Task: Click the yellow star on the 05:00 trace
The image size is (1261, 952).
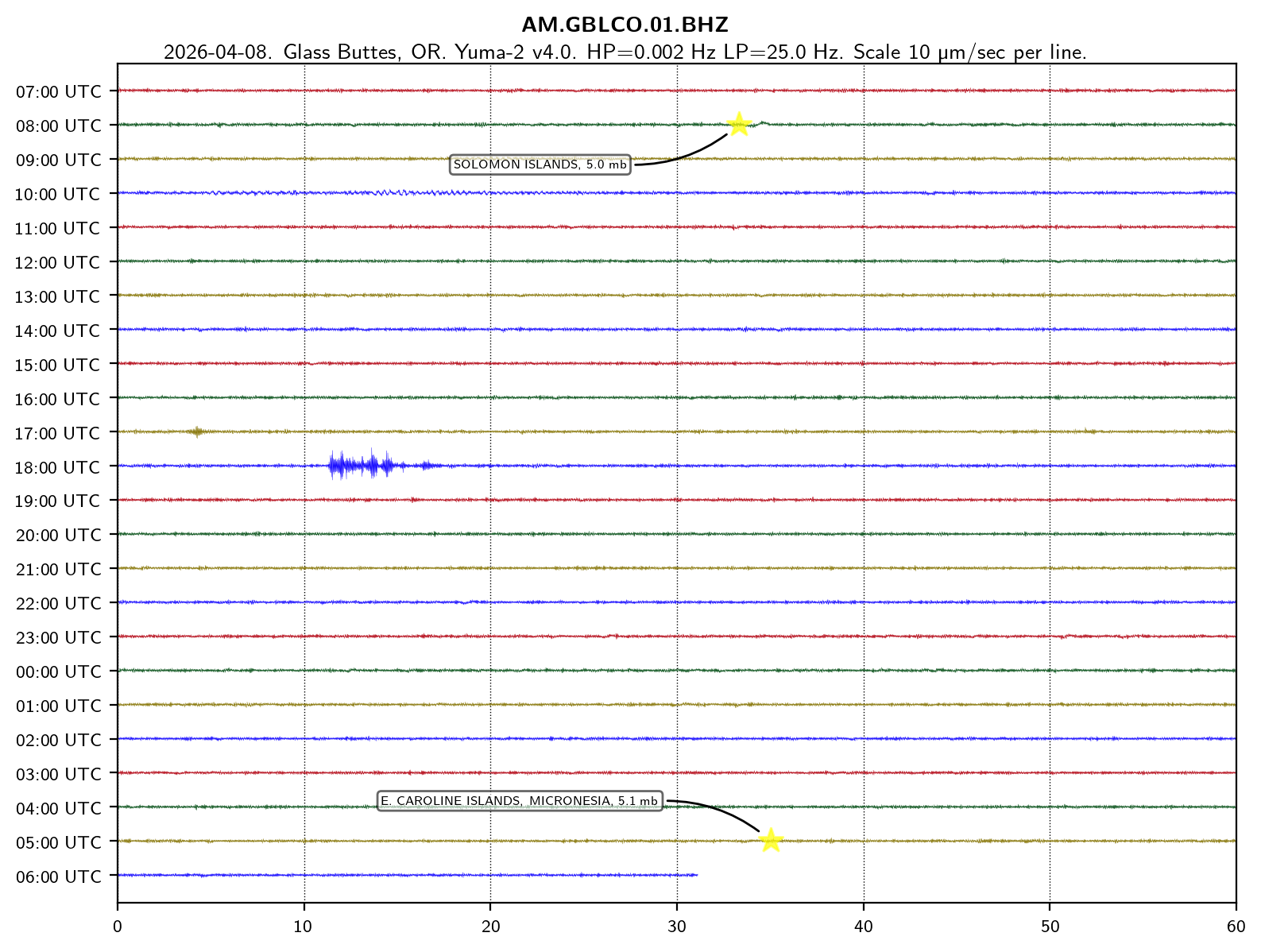Action: (x=771, y=840)
